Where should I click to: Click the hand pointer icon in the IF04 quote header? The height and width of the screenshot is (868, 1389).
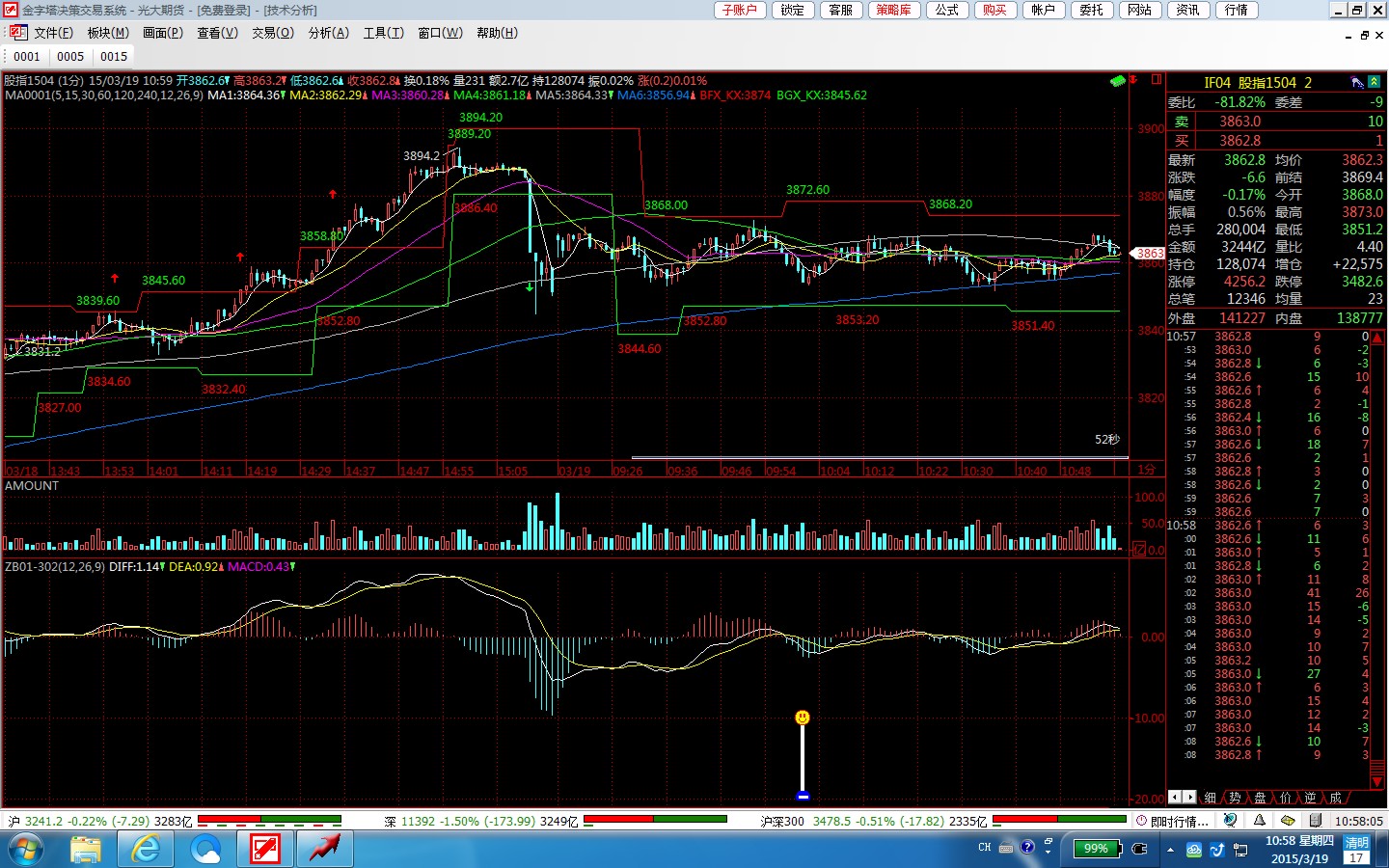[1357, 83]
